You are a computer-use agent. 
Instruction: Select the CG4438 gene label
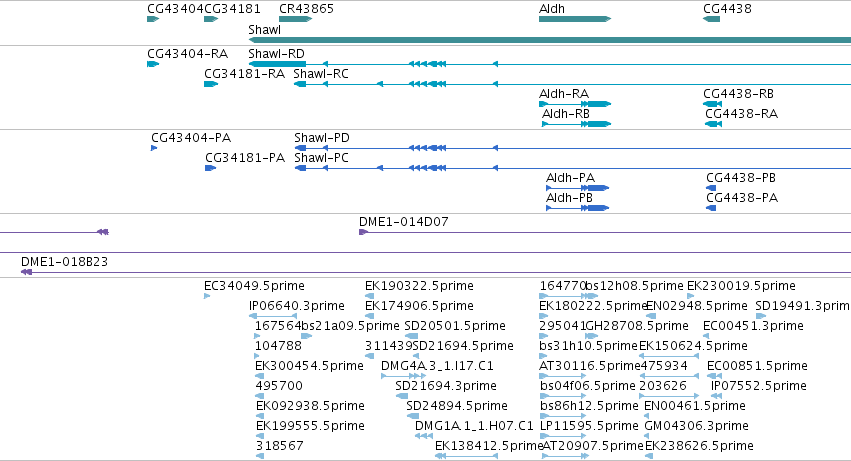[x=727, y=9]
